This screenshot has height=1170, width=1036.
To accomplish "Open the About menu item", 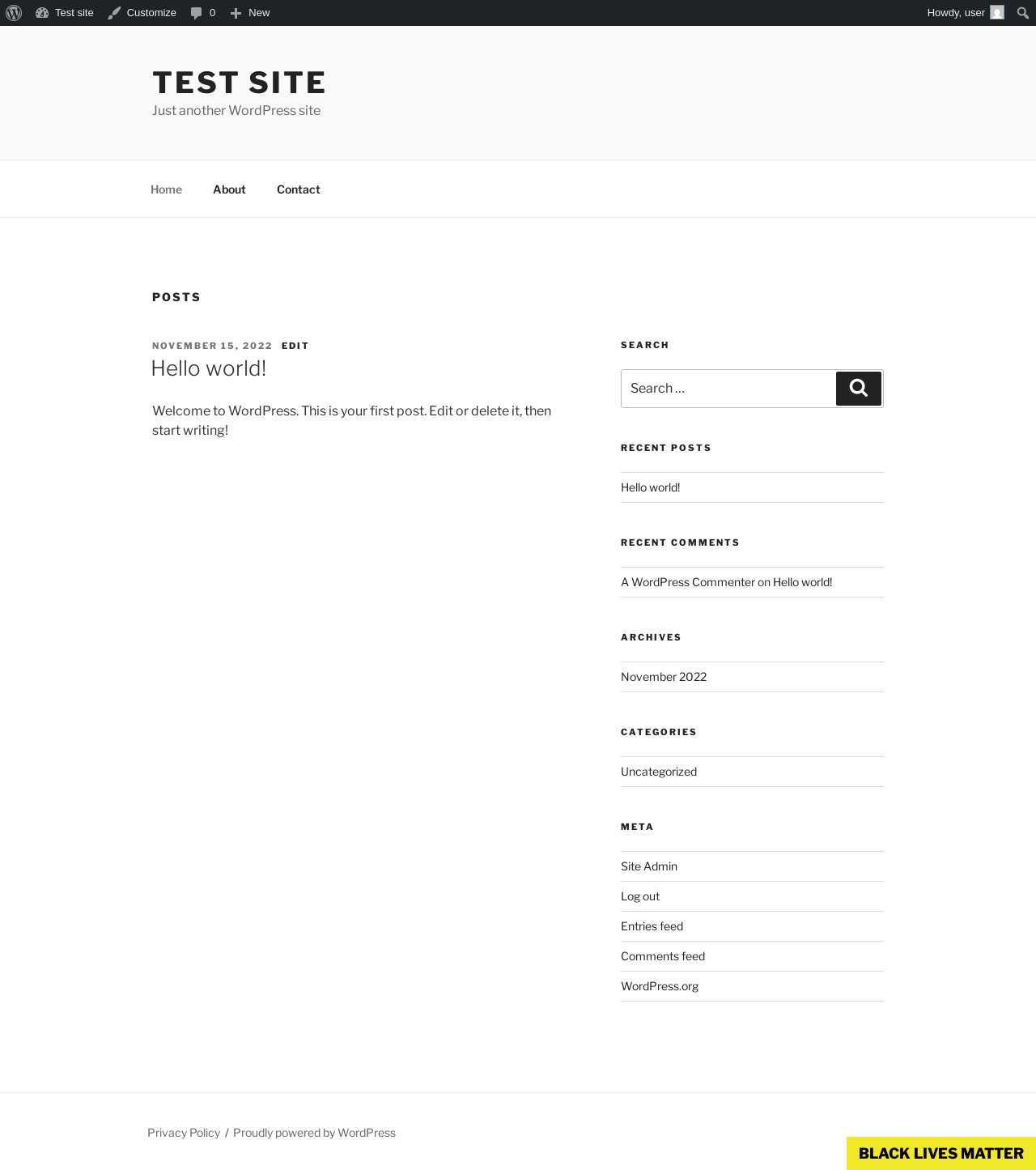I will 229,189.
